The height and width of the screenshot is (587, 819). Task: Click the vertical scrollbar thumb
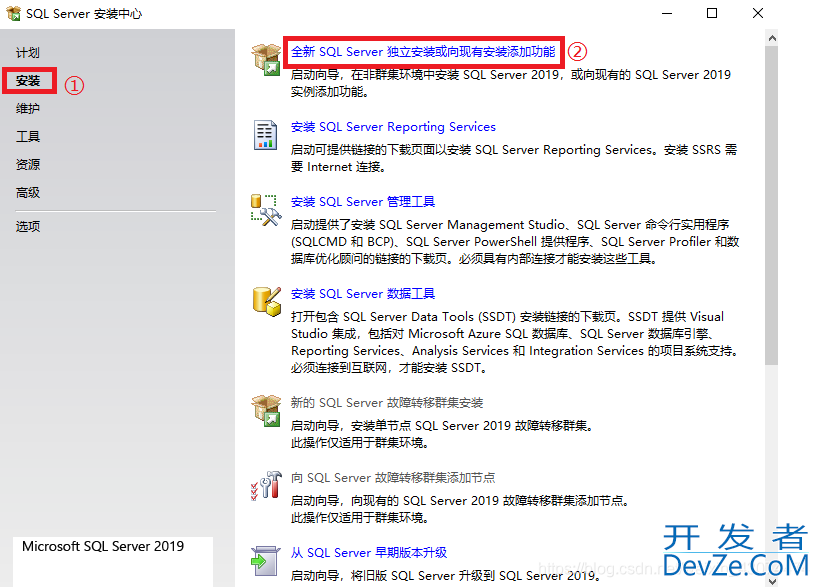click(x=772, y=206)
